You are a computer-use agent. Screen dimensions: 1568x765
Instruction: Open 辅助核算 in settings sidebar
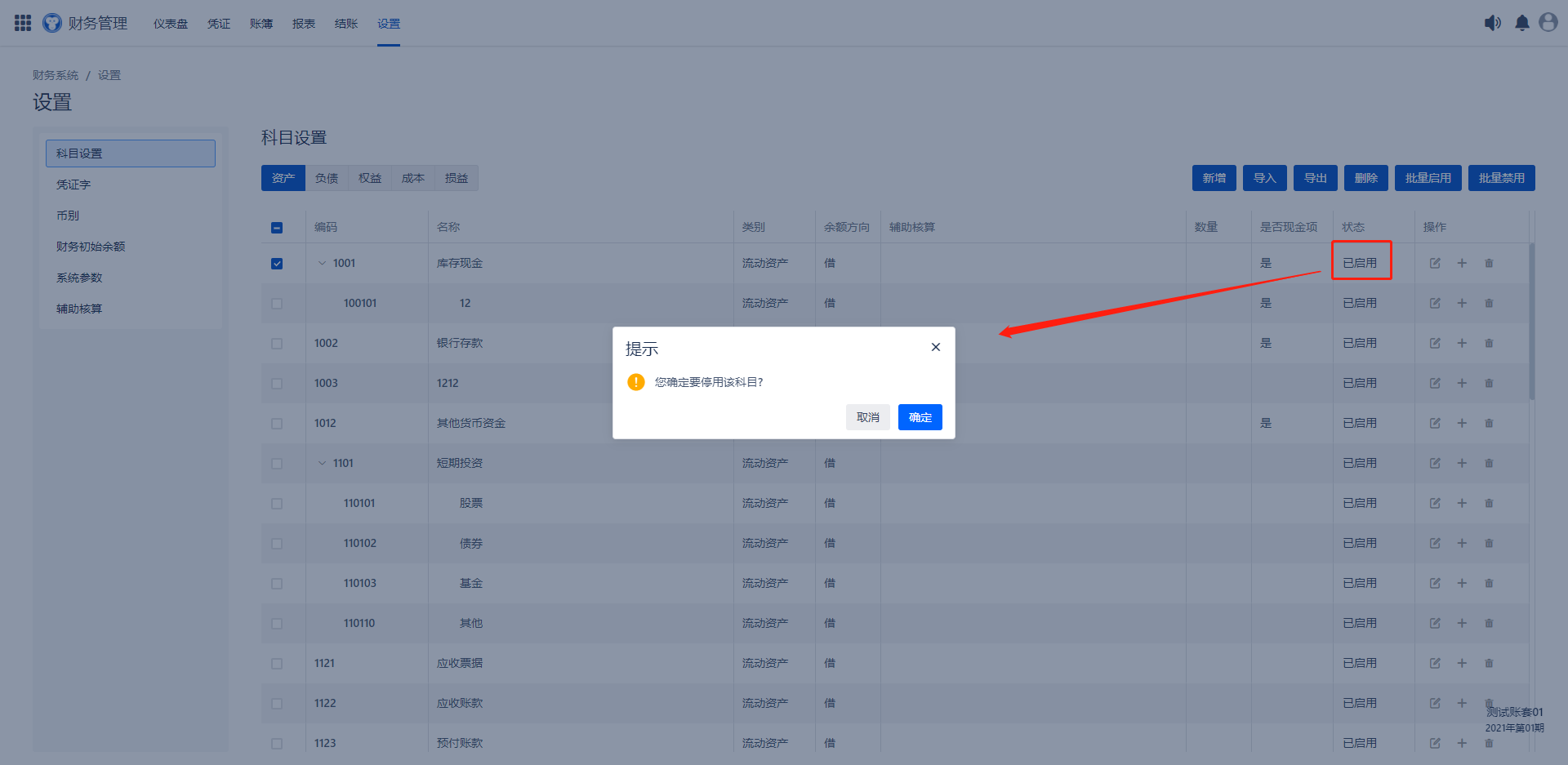(131, 309)
